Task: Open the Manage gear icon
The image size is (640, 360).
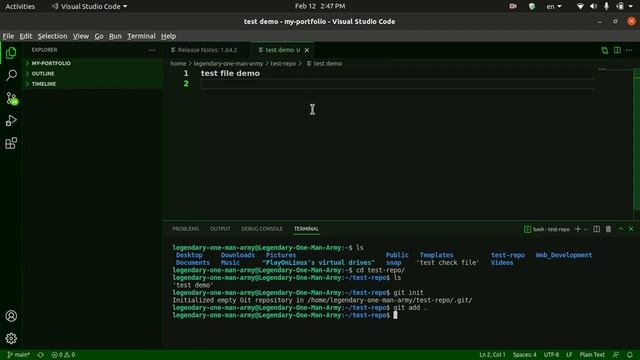Action: click(x=11, y=338)
